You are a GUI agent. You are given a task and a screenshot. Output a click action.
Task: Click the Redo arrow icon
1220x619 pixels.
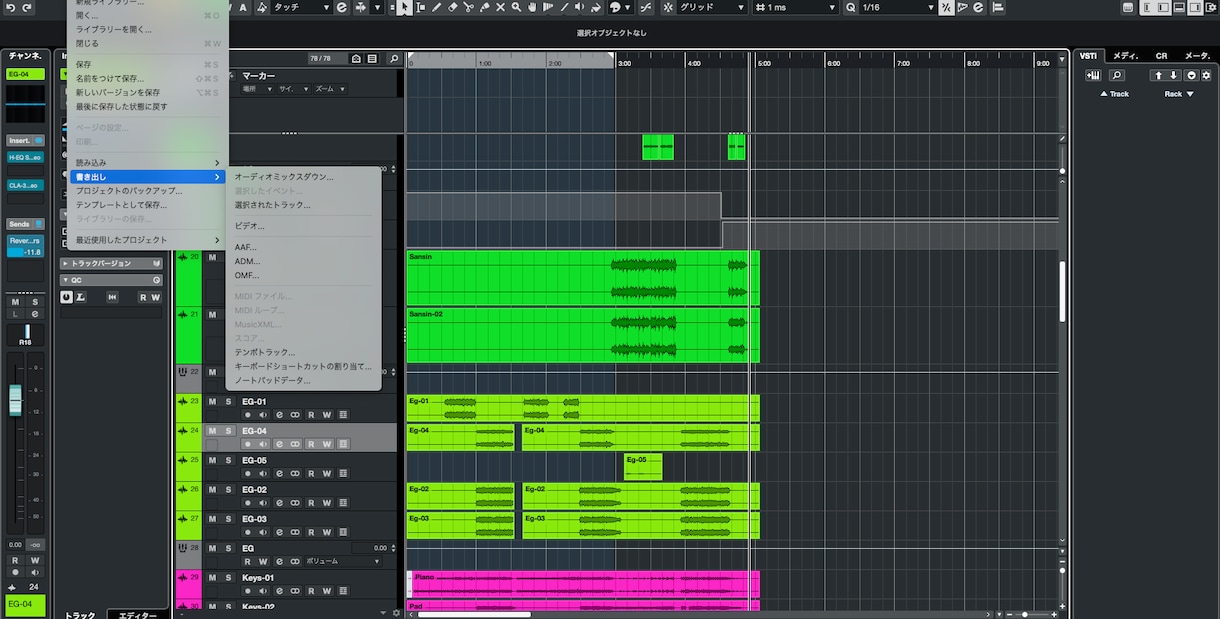pyautogui.click(x=26, y=7)
